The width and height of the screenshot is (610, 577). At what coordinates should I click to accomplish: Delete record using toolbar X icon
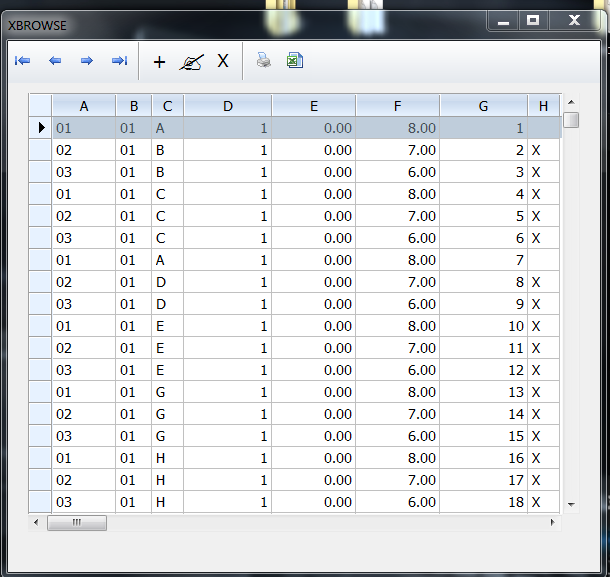tap(223, 61)
